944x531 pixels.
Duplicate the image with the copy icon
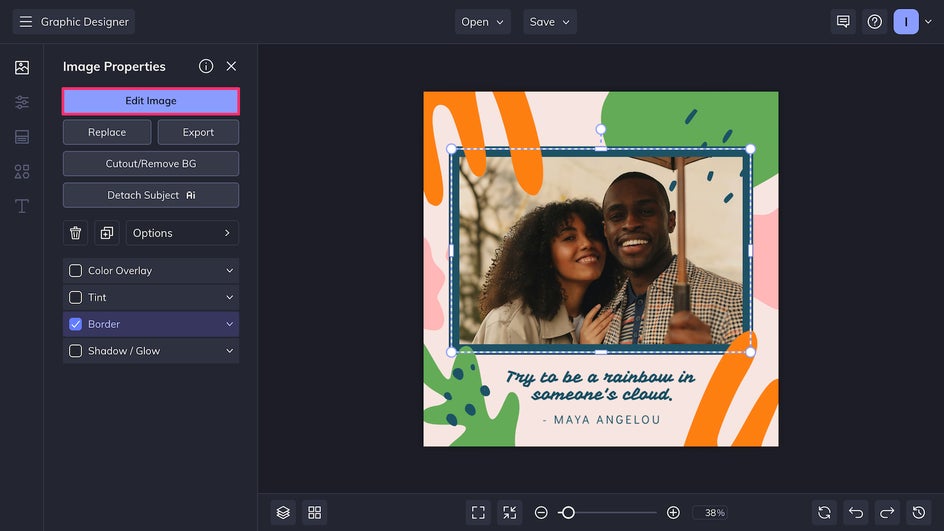(x=107, y=233)
